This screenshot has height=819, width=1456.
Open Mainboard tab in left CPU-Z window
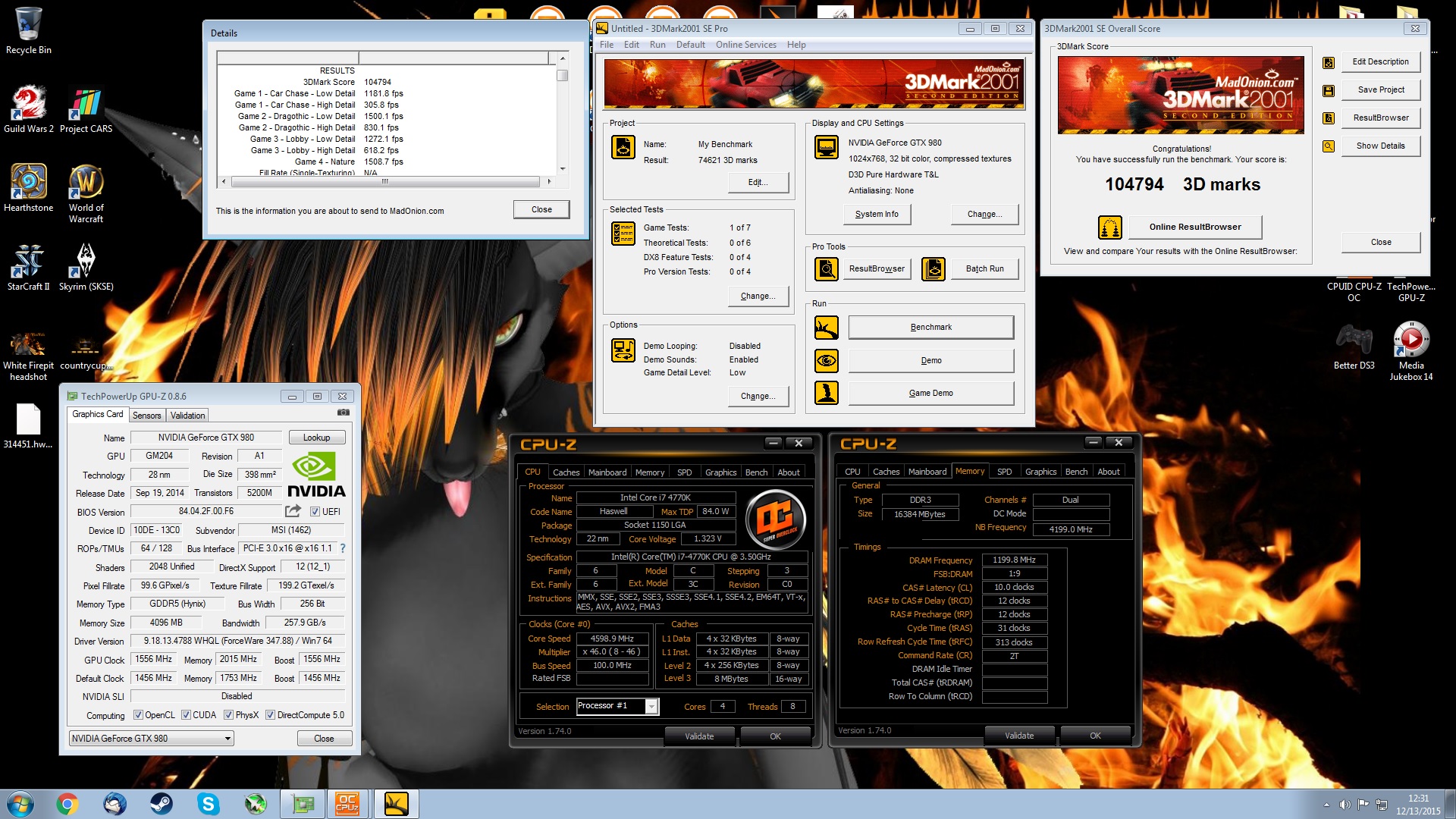point(607,472)
